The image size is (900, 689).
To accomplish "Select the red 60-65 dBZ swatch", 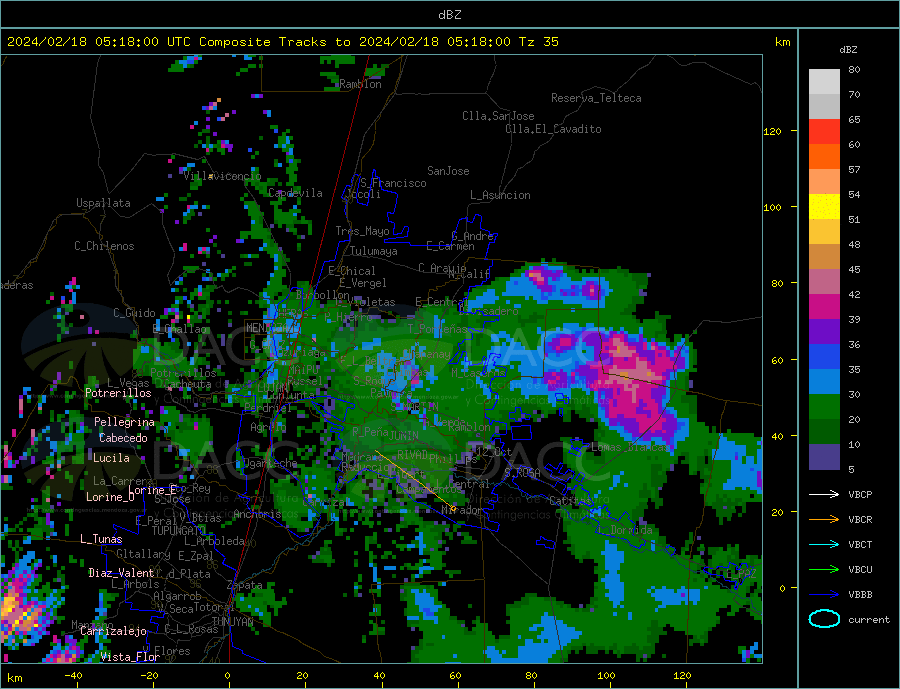I will (x=824, y=131).
